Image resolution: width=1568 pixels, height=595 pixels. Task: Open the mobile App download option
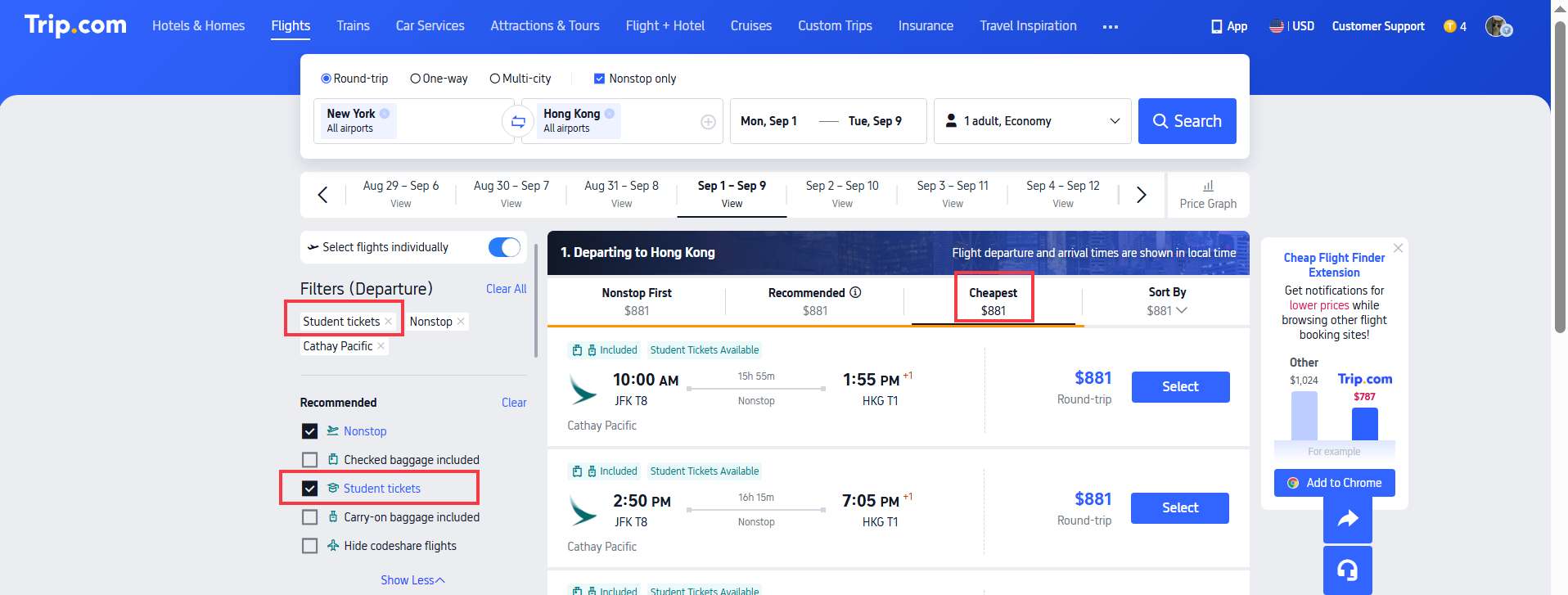coord(1228,25)
